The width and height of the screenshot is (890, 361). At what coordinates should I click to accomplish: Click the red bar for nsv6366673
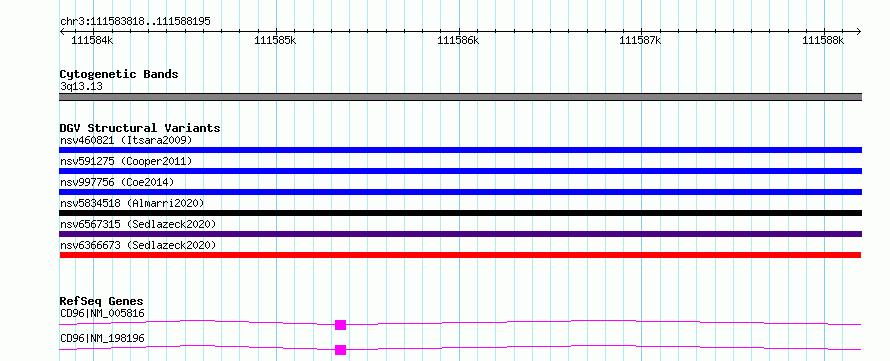point(460,255)
